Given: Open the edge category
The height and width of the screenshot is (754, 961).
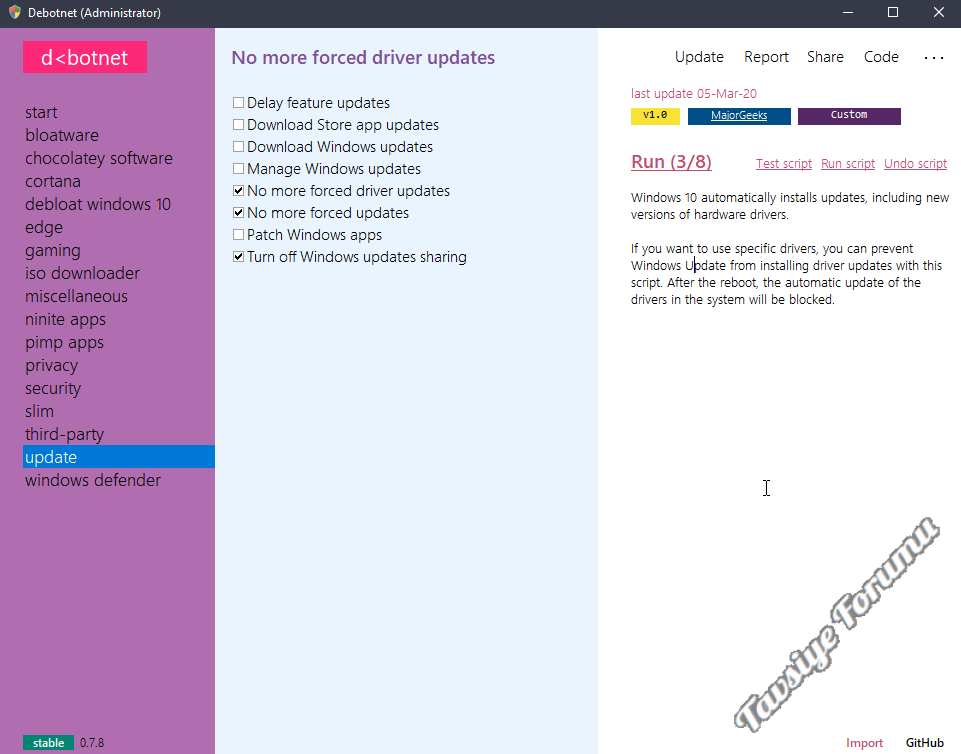Looking at the screenshot, I should 44,227.
